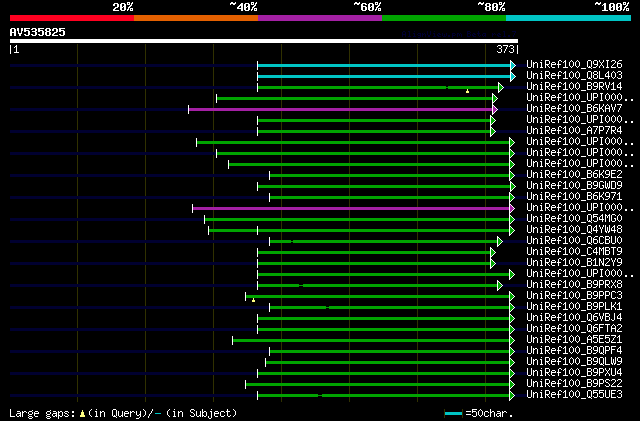Click the green arrowhead ending the Q6VBJ4 alignment

pyautogui.click(x=512, y=319)
